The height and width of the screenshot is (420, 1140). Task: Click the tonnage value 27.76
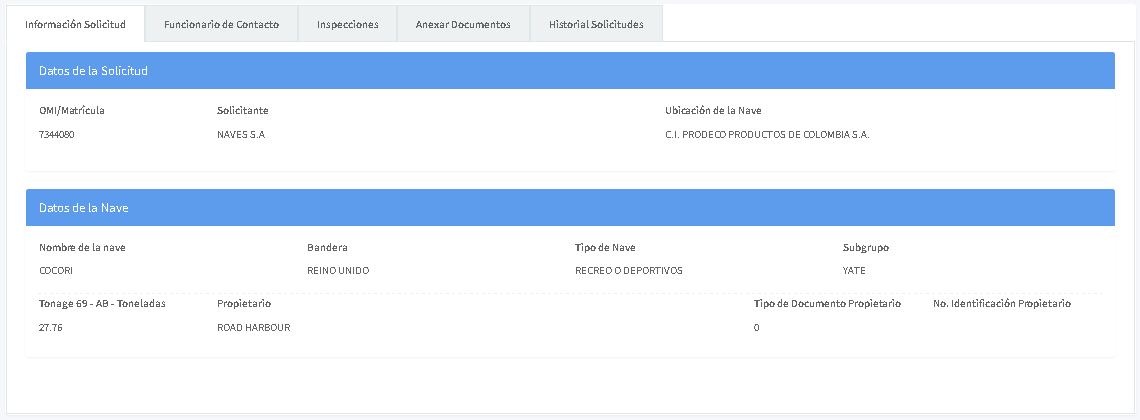click(x=50, y=327)
